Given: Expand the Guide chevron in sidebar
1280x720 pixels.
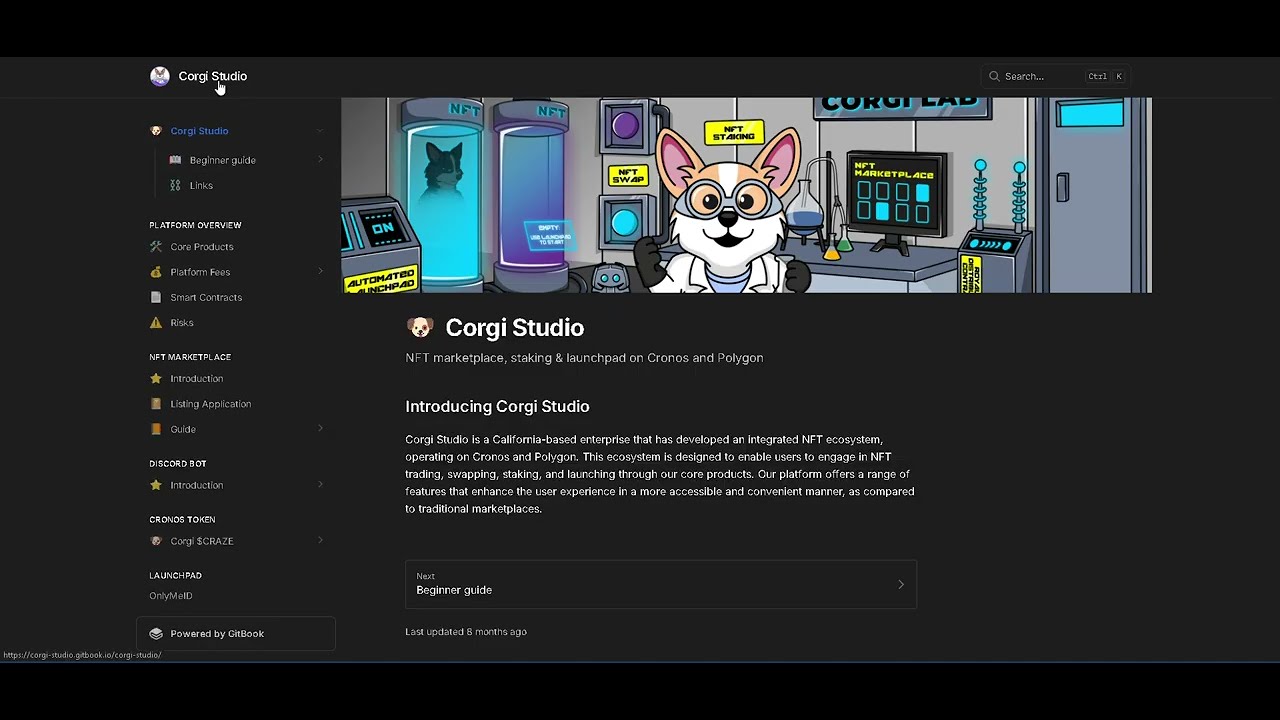Looking at the screenshot, I should [320, 429].
